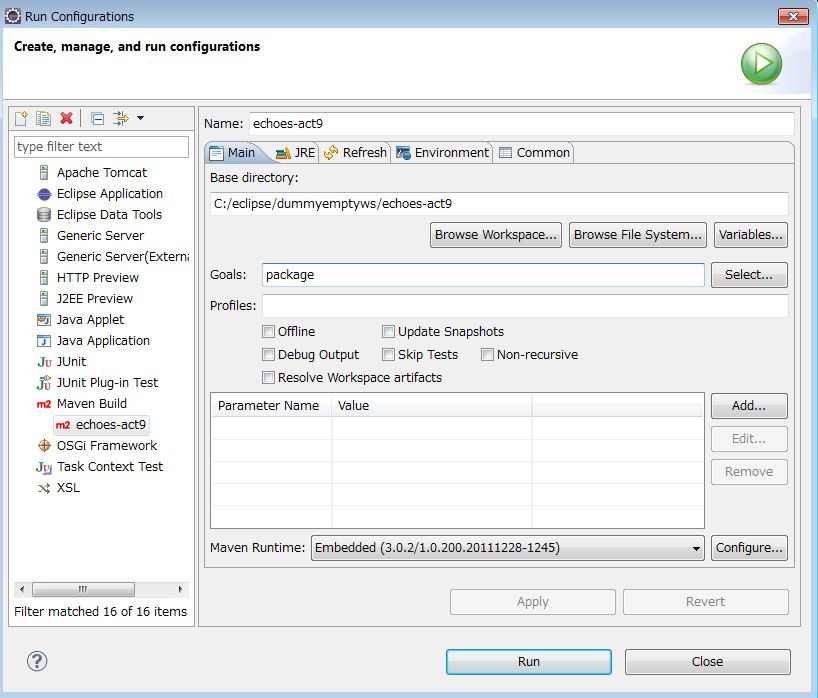Click the Value column header
Image resolution: width=818 pixels, height=698 pixels.
point(432,406)
